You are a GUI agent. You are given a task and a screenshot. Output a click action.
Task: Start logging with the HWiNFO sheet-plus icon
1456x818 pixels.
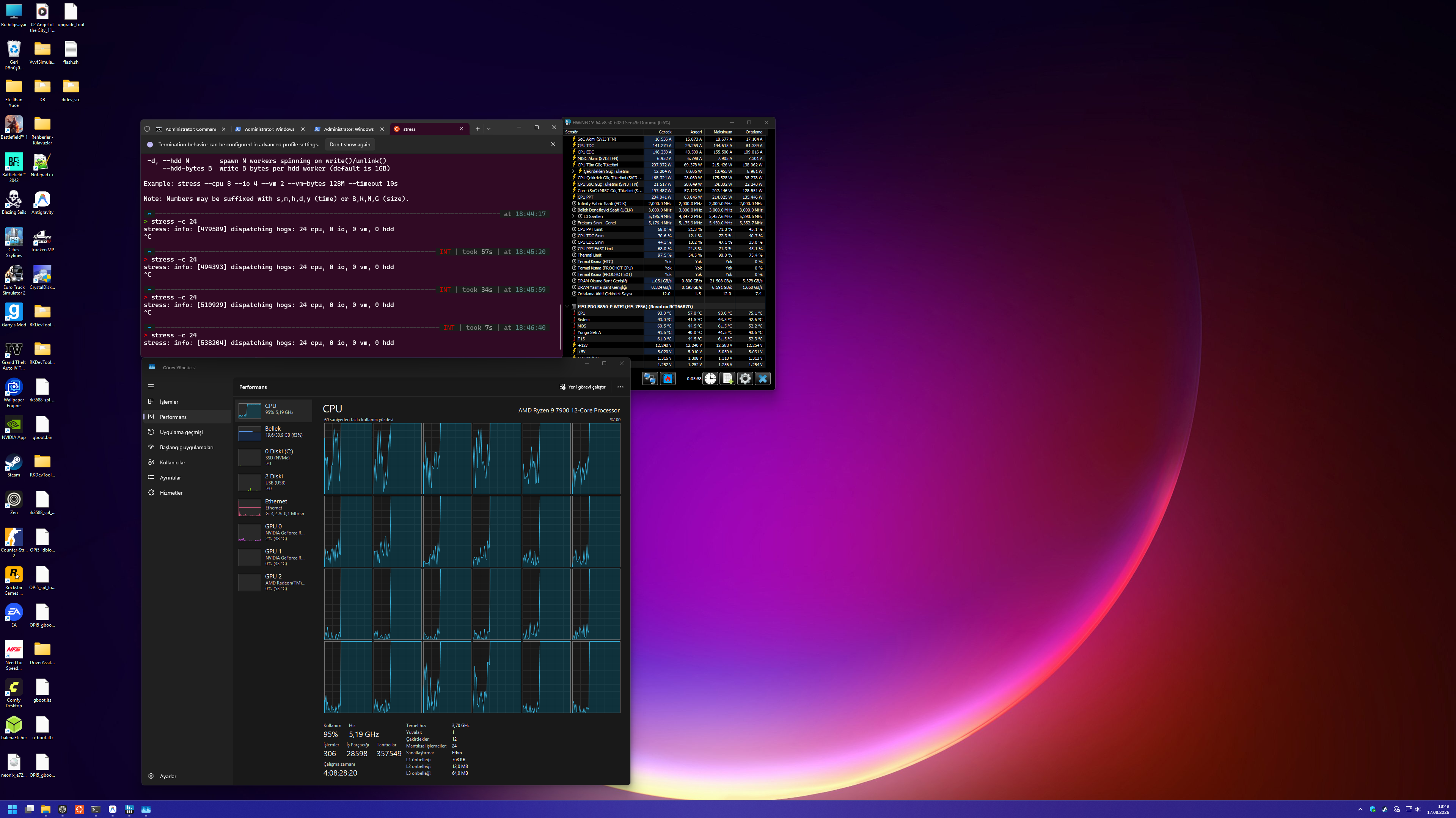tap(727, 379)
